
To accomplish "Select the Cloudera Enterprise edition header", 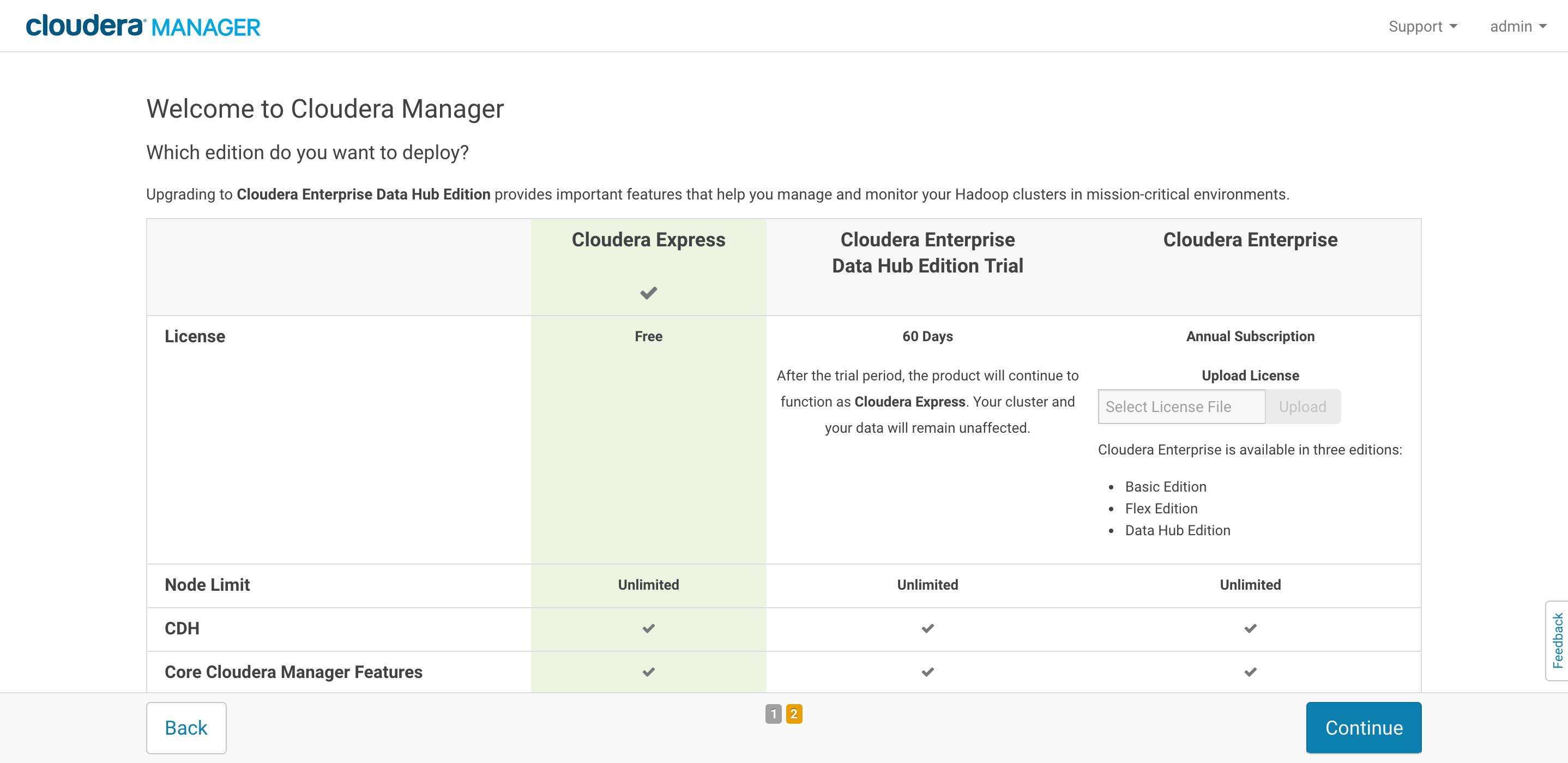I will 1250,240.
